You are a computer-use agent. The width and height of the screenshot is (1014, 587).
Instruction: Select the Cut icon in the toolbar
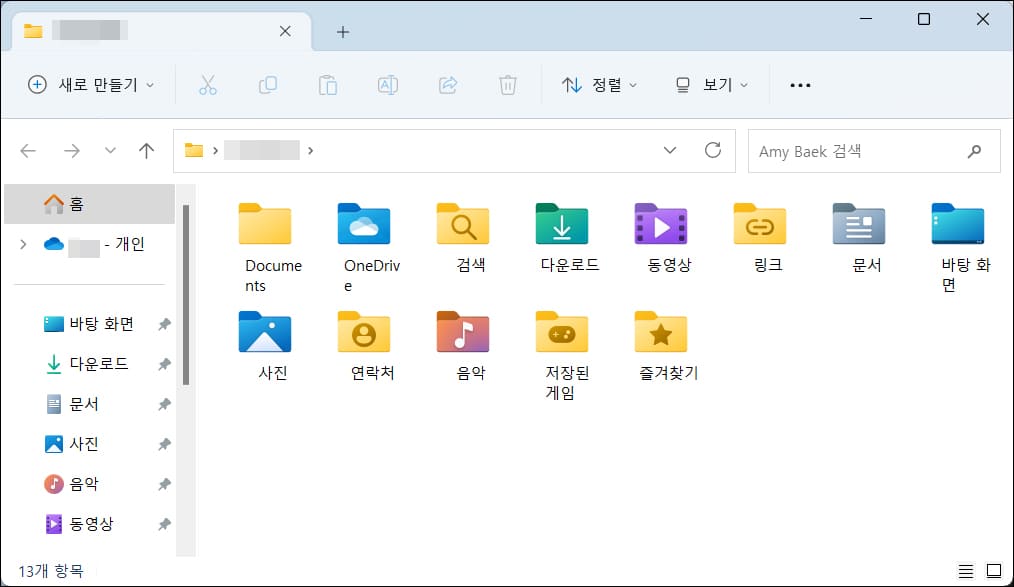208,85
